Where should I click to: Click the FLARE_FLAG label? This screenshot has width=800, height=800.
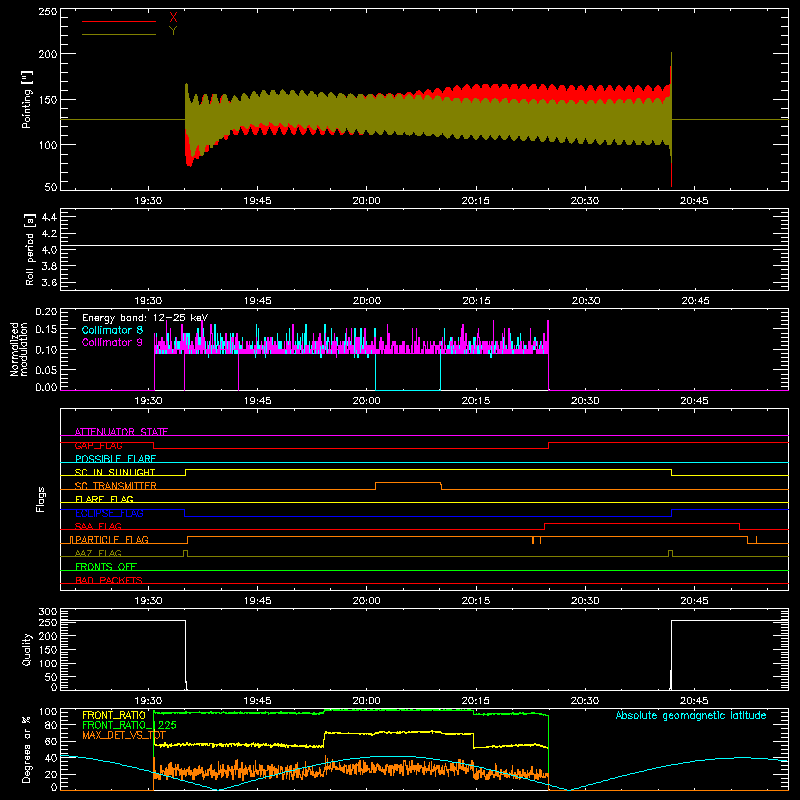[x=104, y=499]
